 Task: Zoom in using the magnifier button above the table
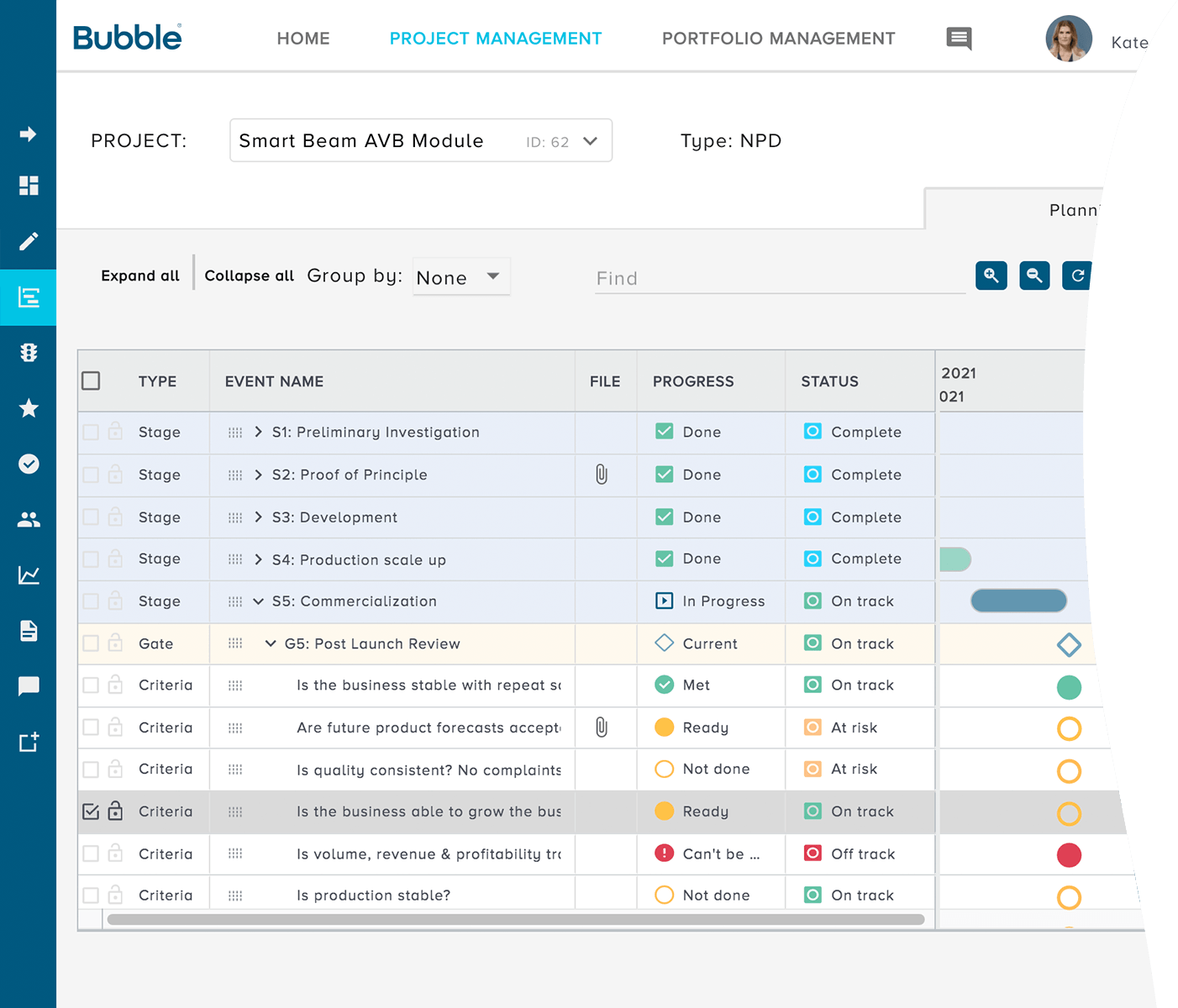click(991, 276)
